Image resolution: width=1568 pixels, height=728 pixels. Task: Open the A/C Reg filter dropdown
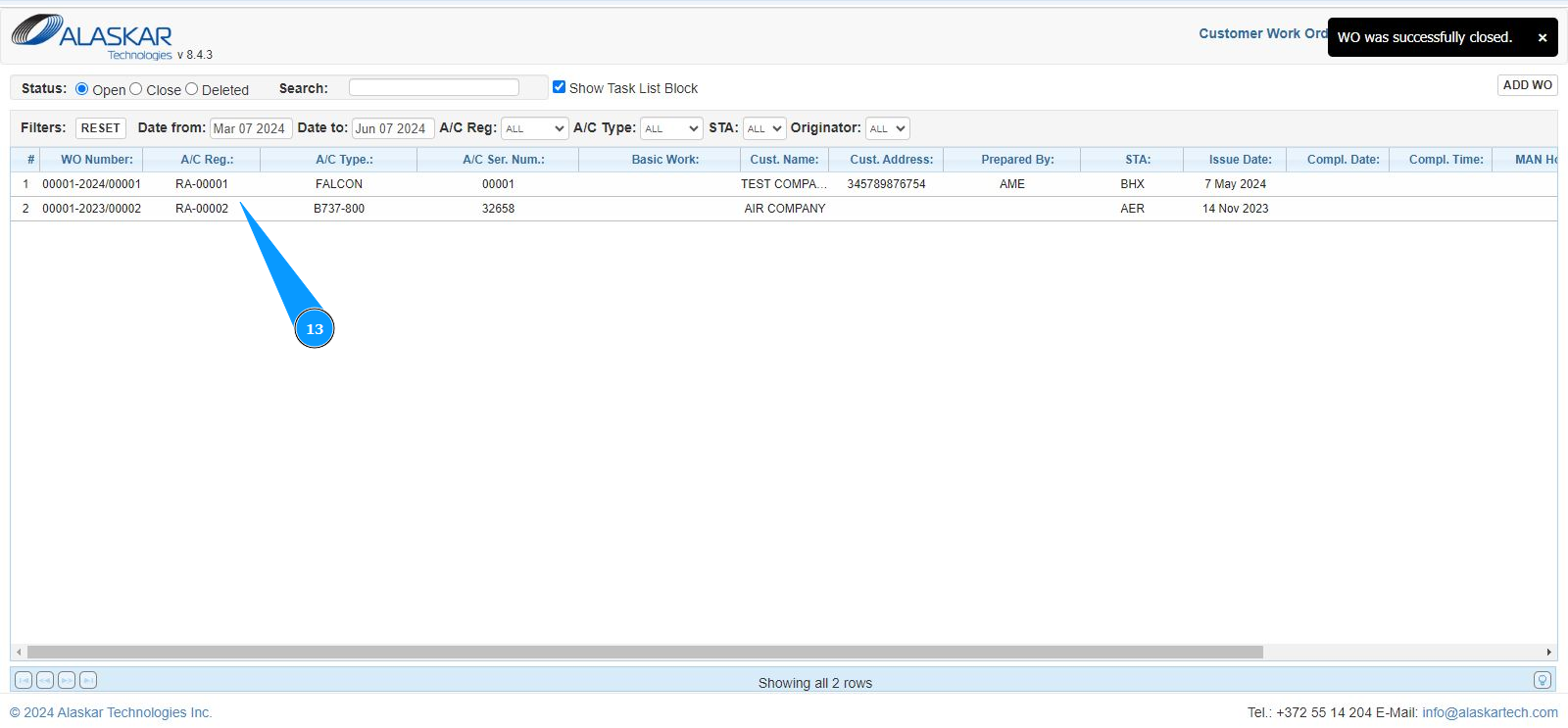pyautogui.click(x=534, y=128)
